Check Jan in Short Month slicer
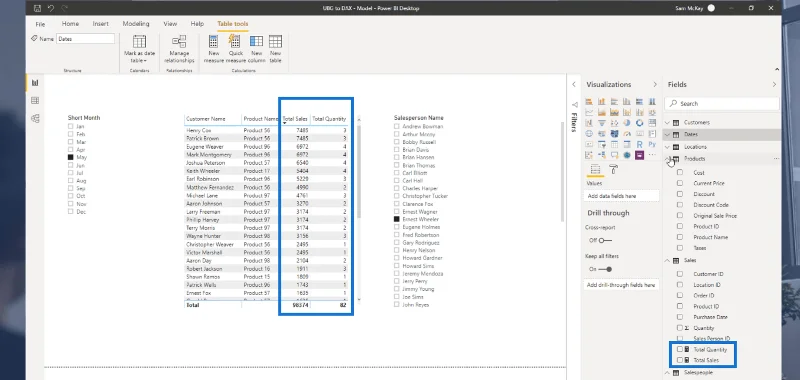800x380 pixels. coord(70,126)
